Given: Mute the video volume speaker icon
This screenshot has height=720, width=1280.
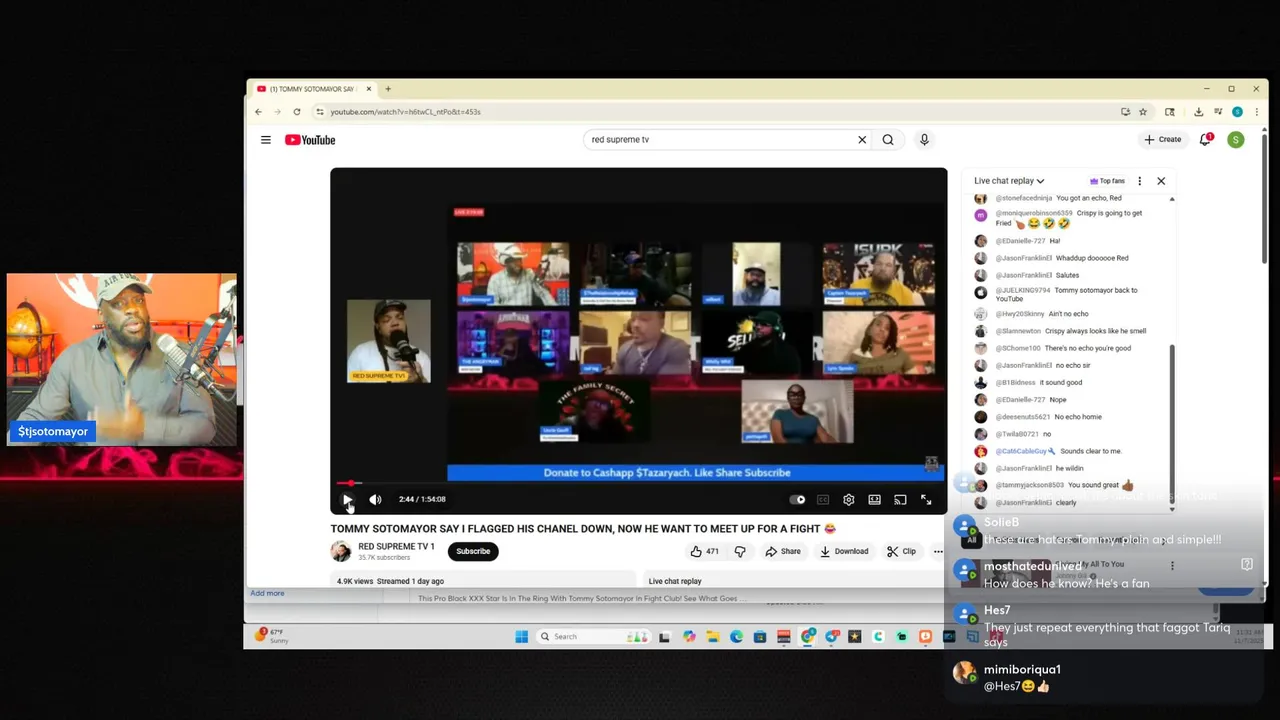Looking at the screenshot, I should (x=375, y=499).
